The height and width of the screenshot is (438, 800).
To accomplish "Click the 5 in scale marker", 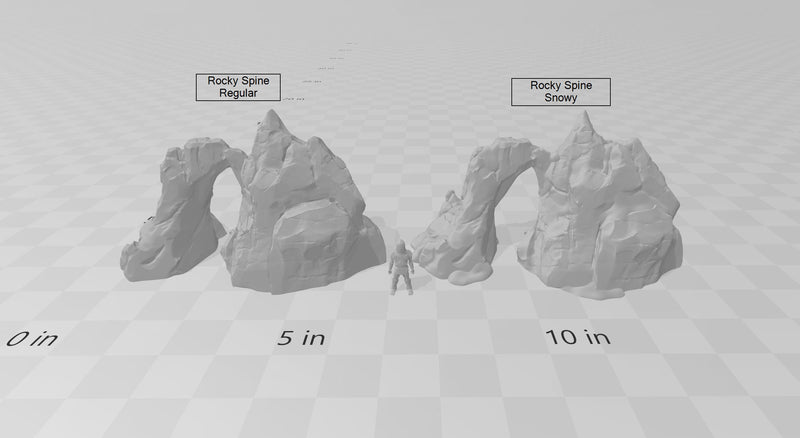I will 302,338.
